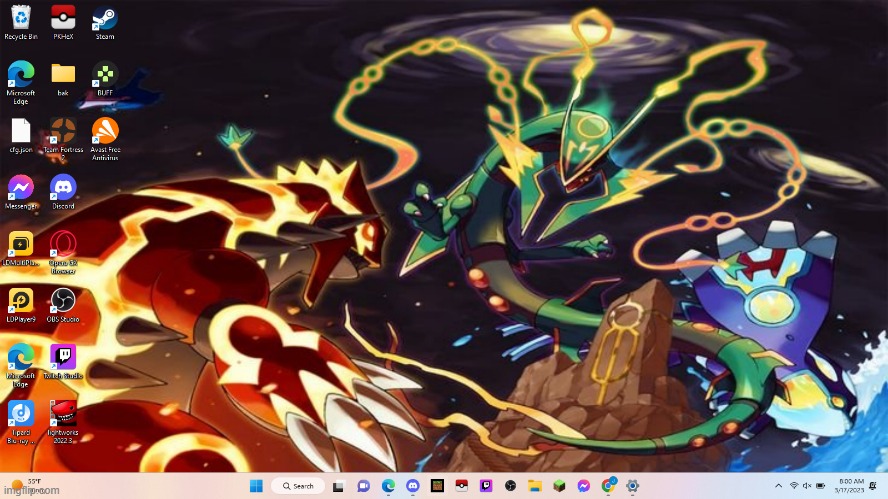Click the grass block taskbar icon
The image size is (888, 499).
click(559, 486)
